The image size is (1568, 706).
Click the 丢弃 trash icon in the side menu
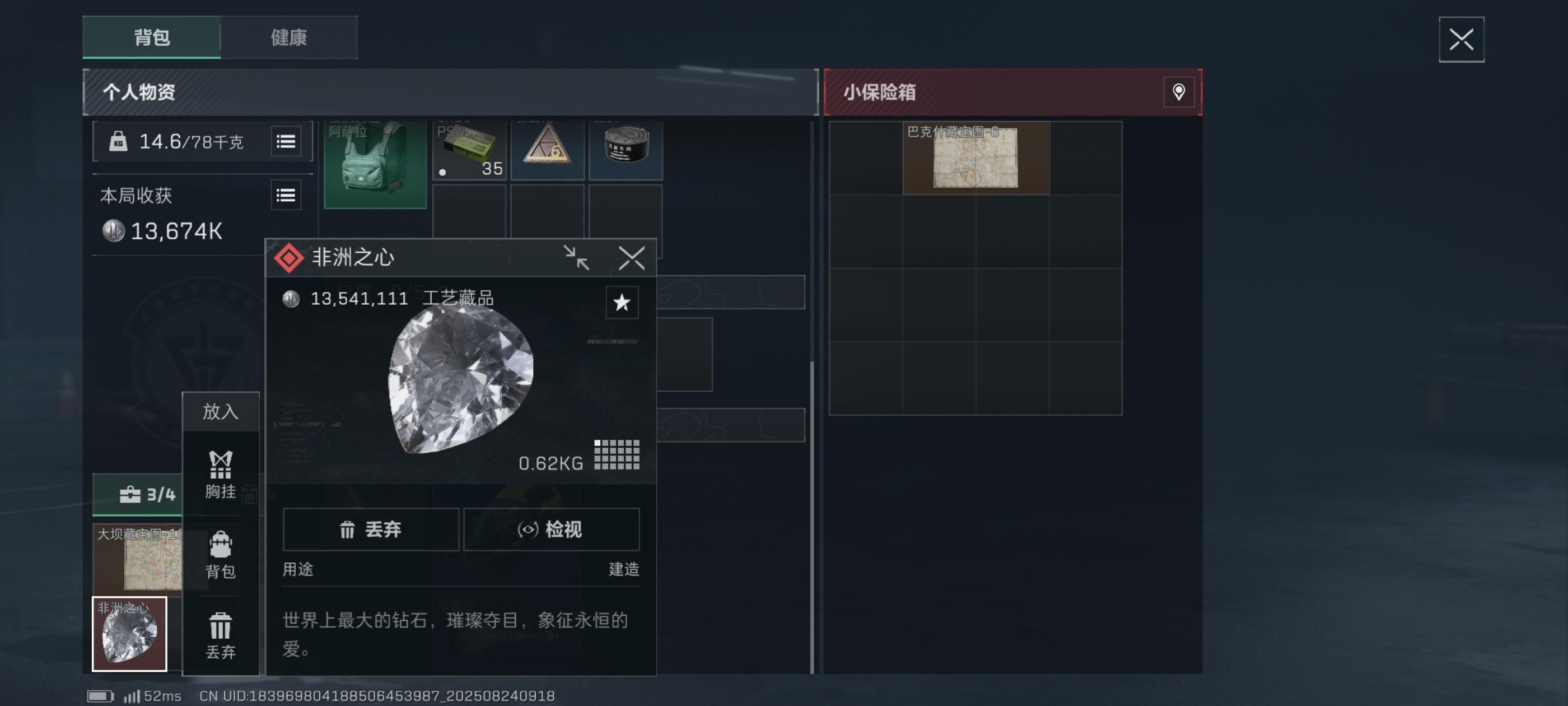220,635
